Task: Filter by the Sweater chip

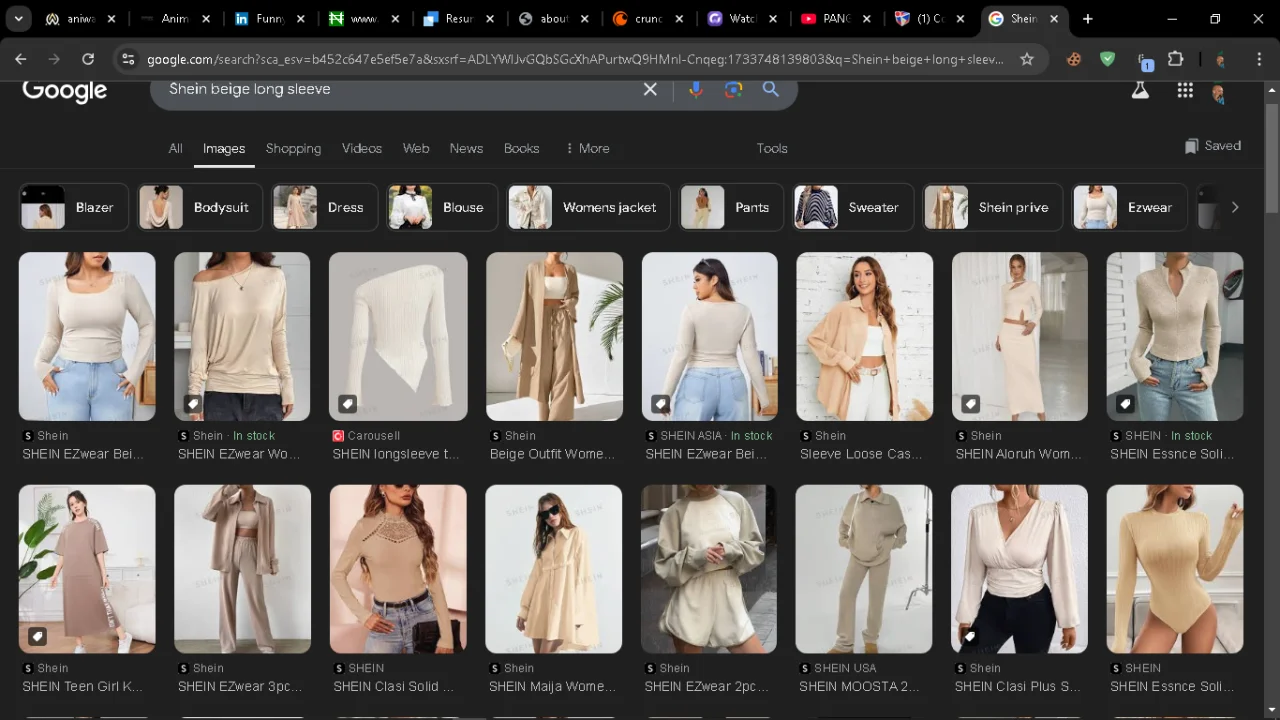Action: (x=853, y=207)
